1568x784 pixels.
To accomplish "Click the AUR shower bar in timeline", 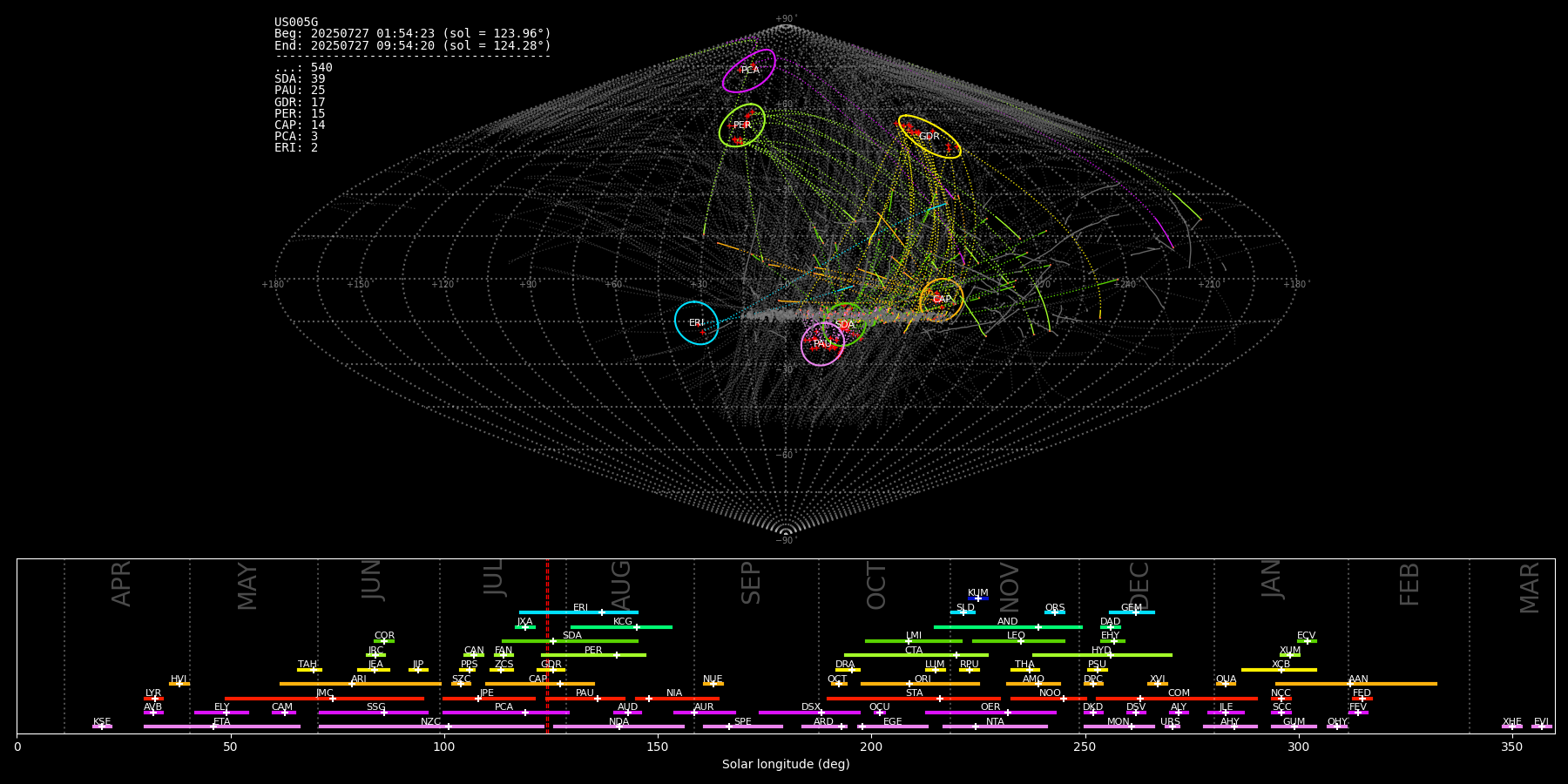I will point(704,713).
